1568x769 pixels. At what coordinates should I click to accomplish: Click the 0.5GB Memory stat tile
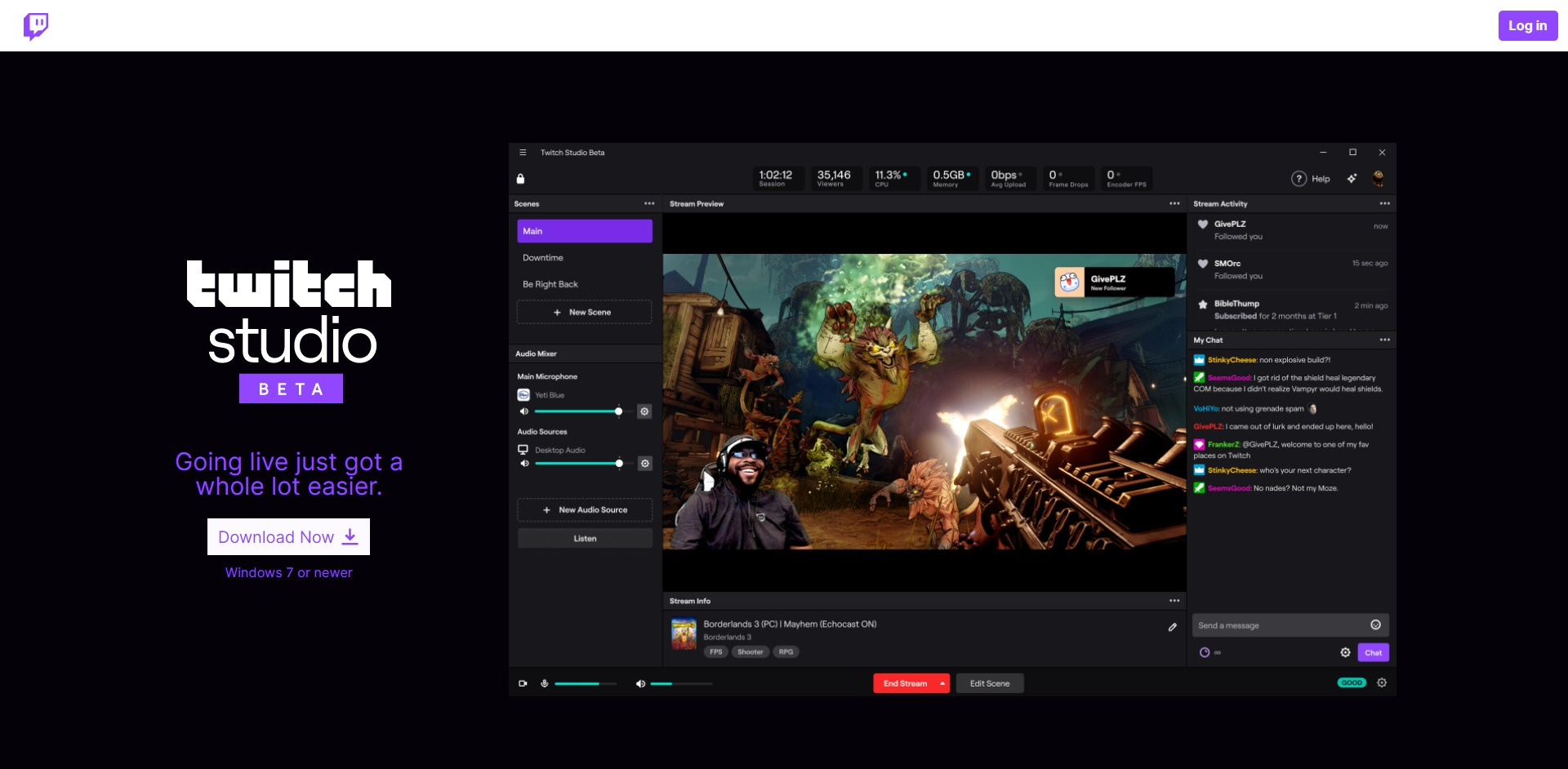(x=952, y=178)
